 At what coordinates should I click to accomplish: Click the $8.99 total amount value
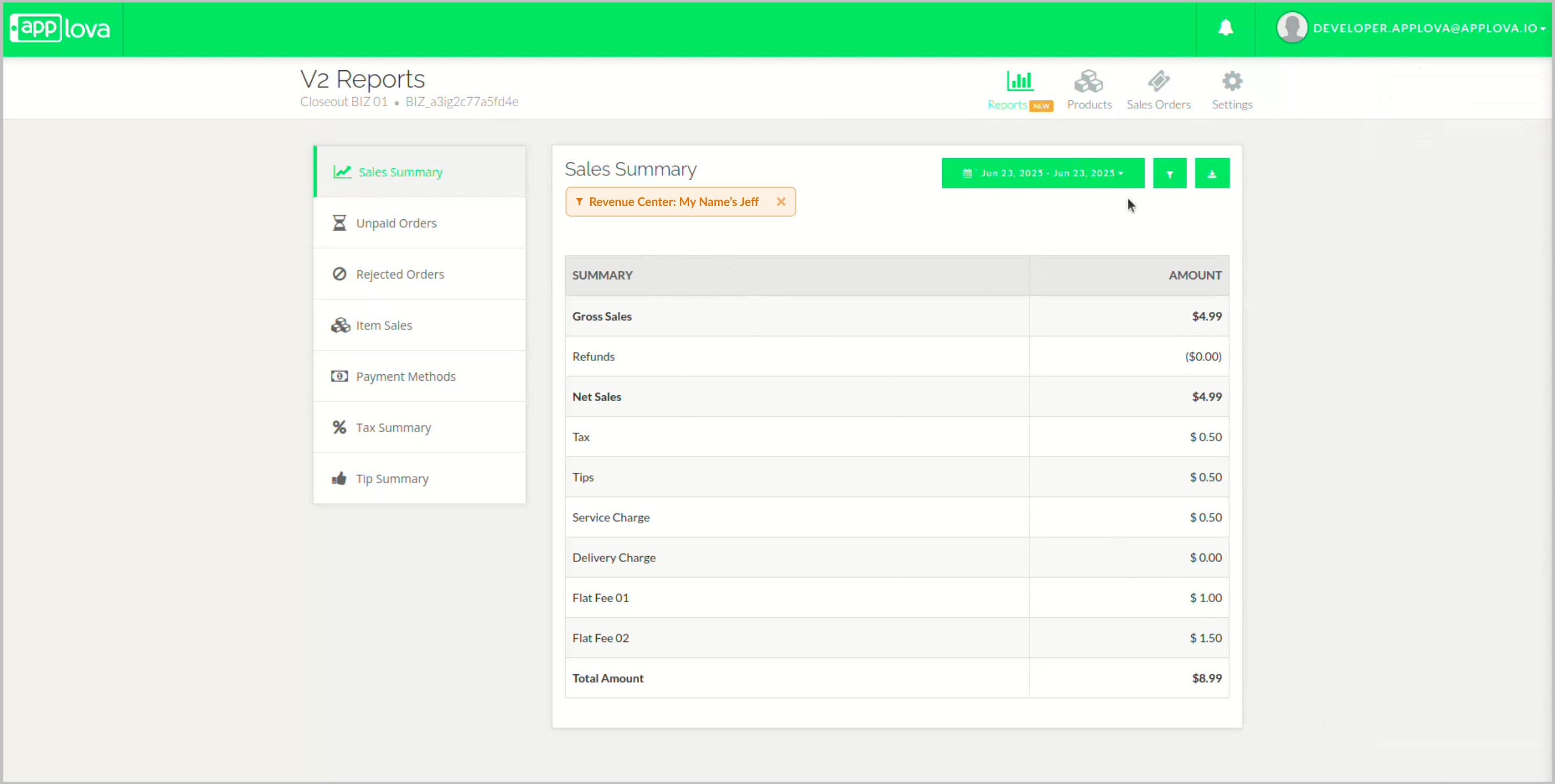(1207, 678)
